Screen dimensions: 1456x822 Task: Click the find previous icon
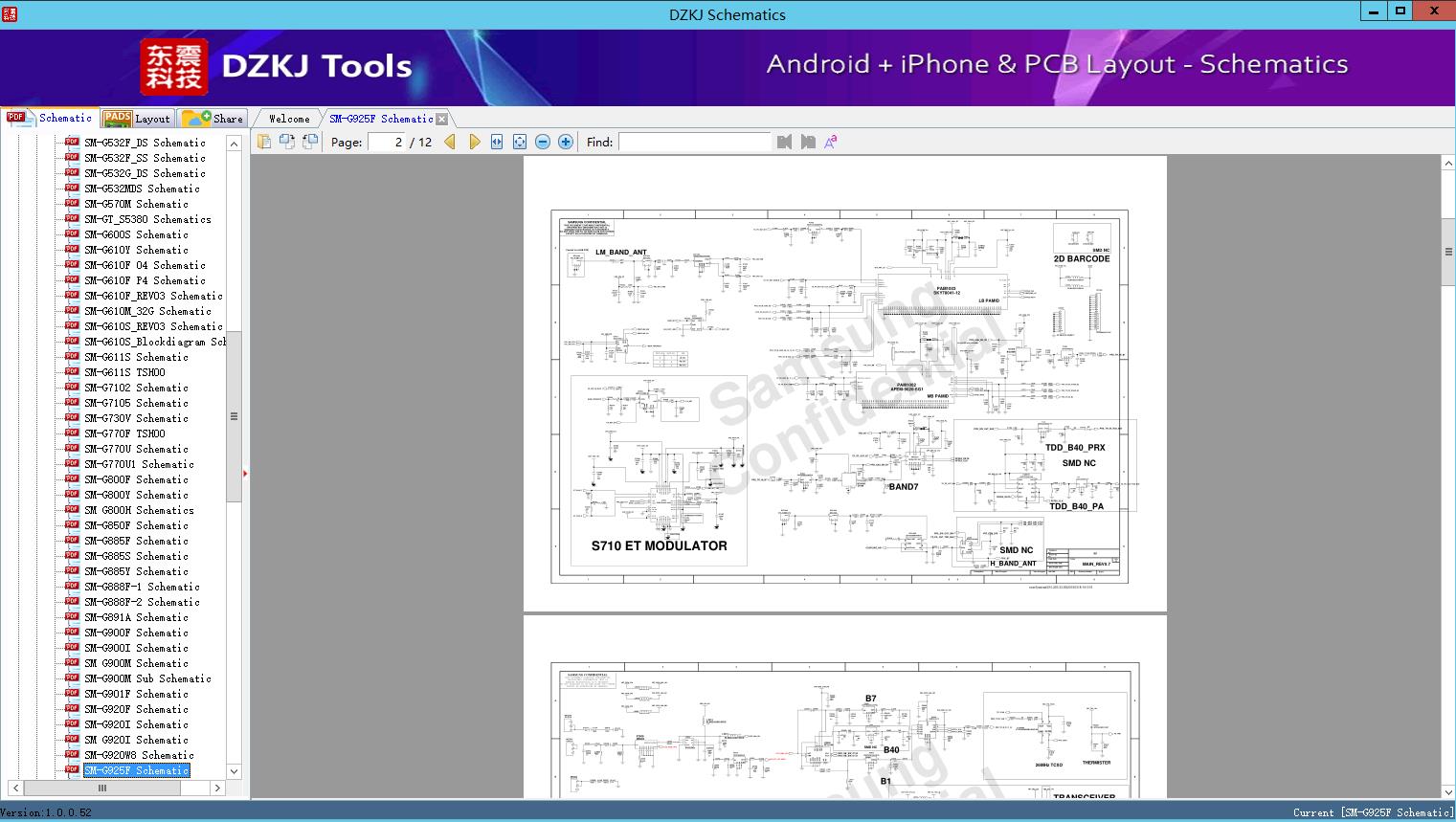pos(785,142)
